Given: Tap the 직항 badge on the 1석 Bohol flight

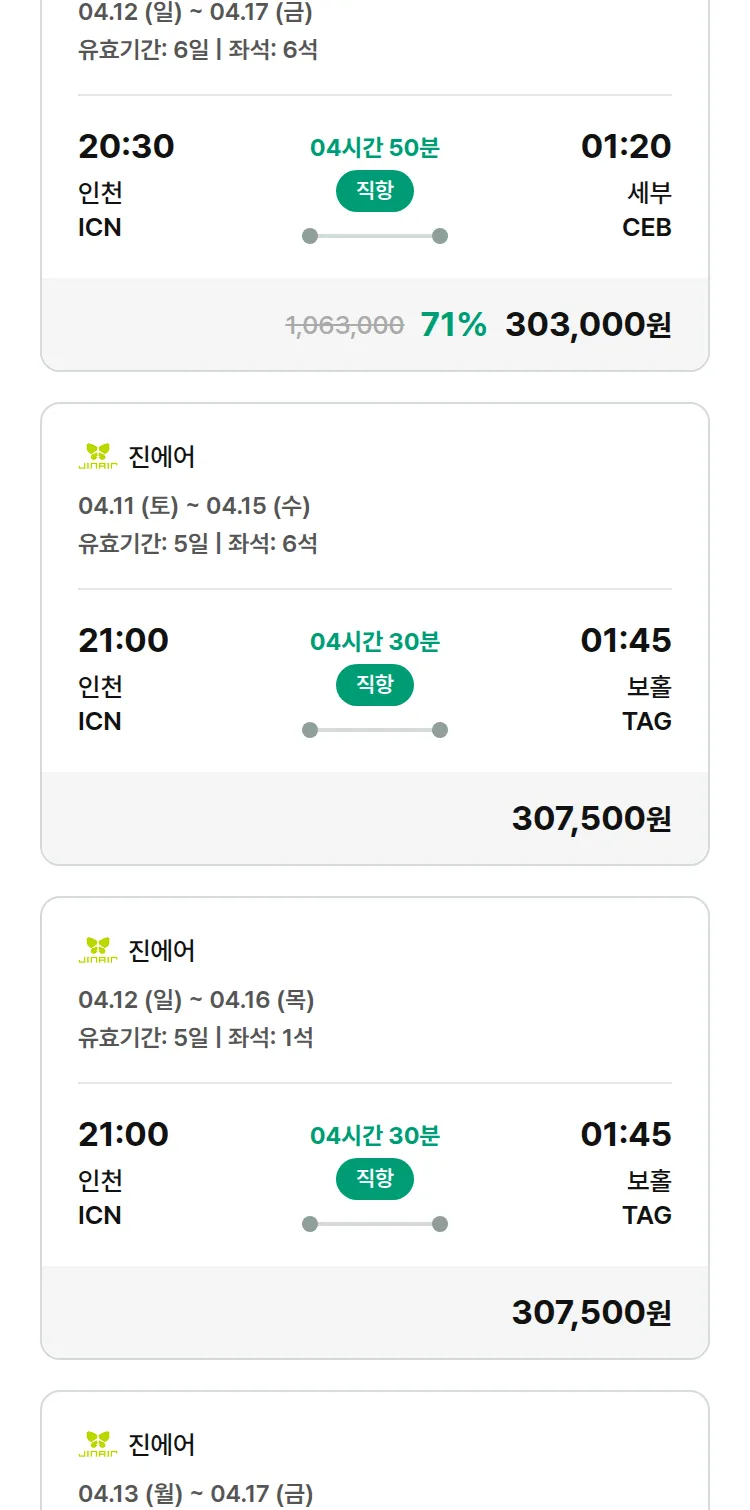Looking at the screenshot, I should (375, 1179).
